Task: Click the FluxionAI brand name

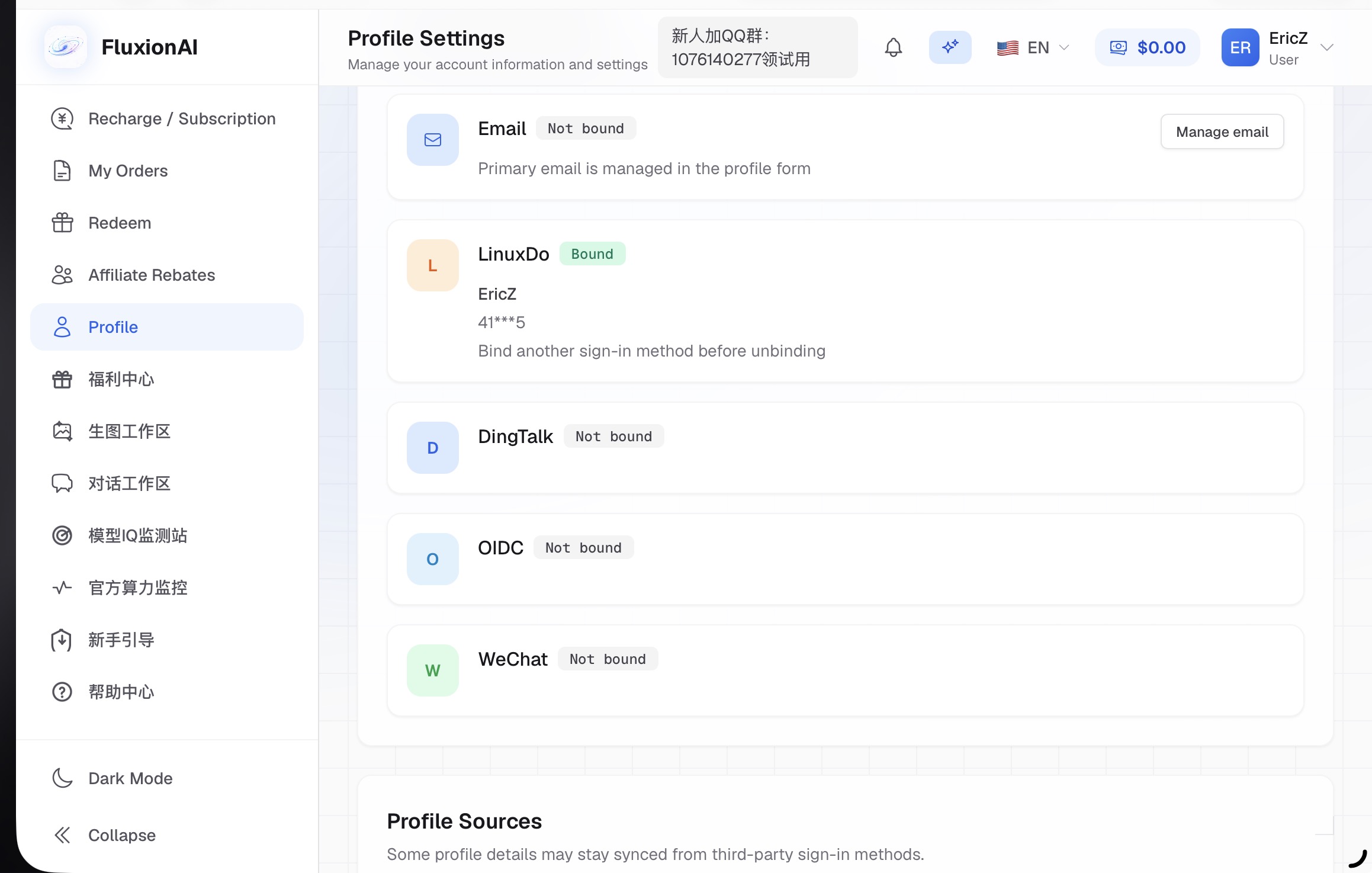Action: [149, 47]
